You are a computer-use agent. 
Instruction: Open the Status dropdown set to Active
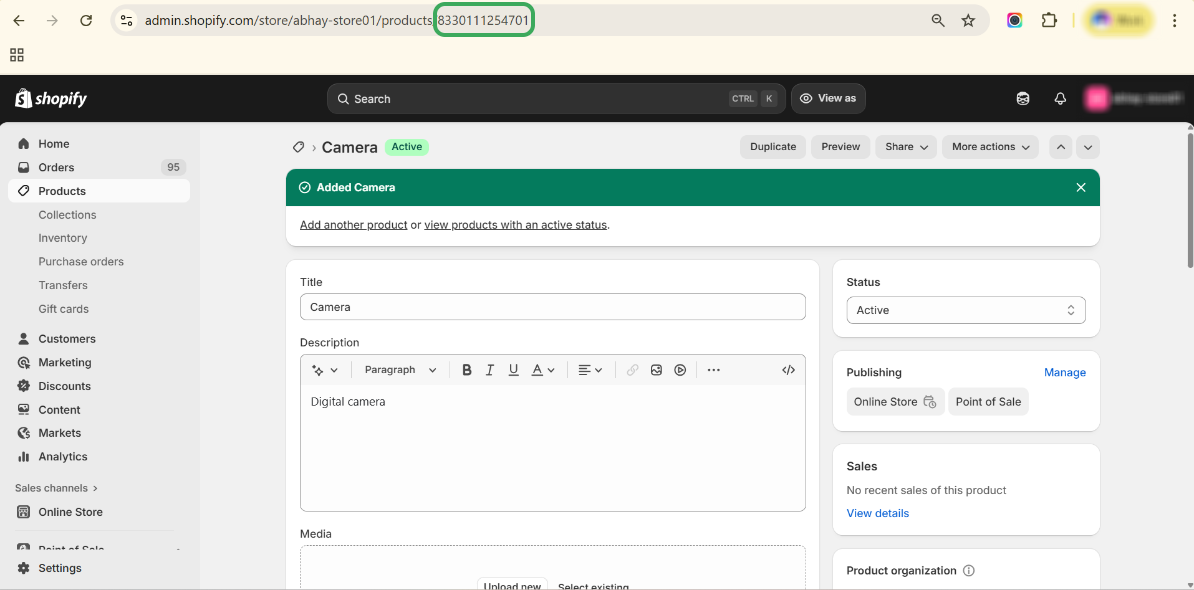[x=965, y=310]
